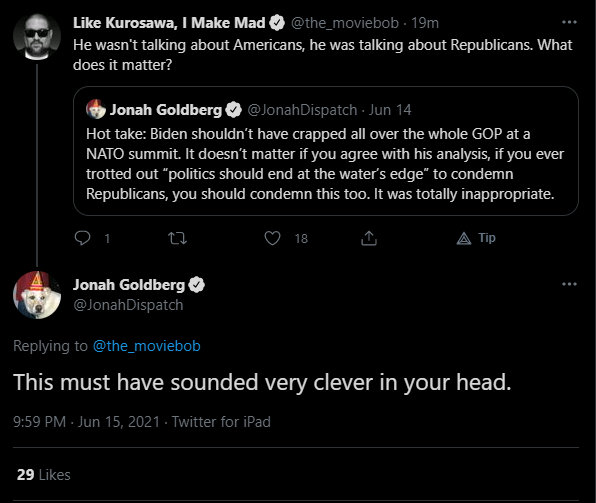Click the 19m timestamp on MovieBob's tweet
The image size is (596, 503).
(425, 23)
